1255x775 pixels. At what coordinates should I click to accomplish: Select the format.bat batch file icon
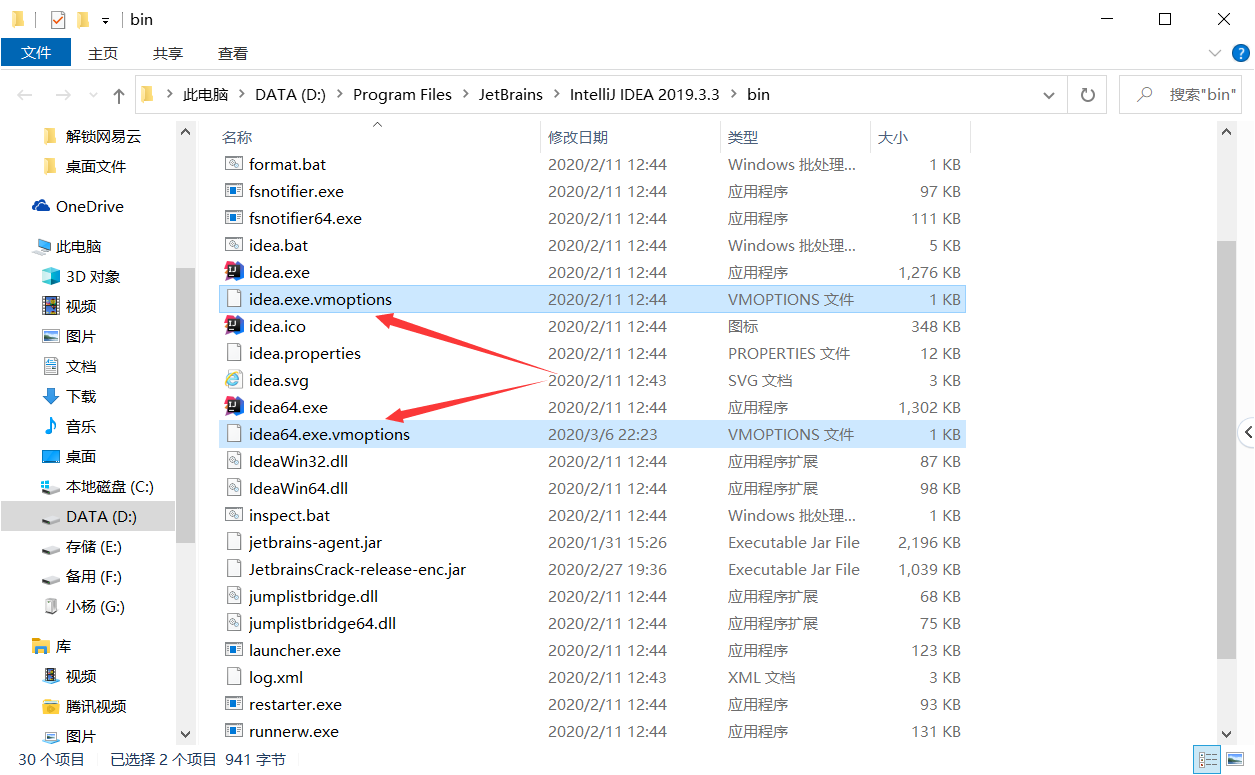(x=234, y=164)
